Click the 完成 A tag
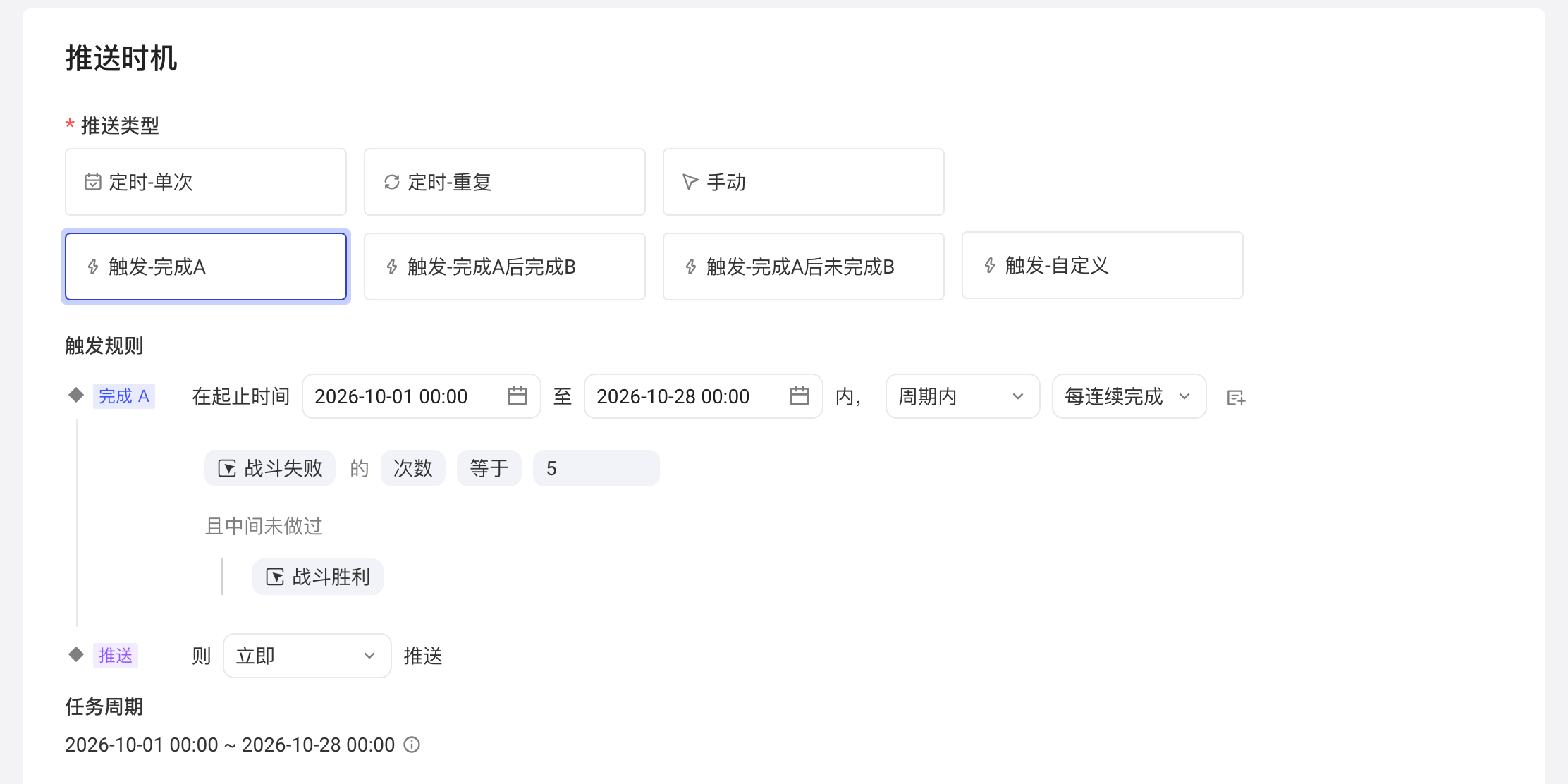The height and width of the screenshot is (784, 1568). (x=124, y=396)
